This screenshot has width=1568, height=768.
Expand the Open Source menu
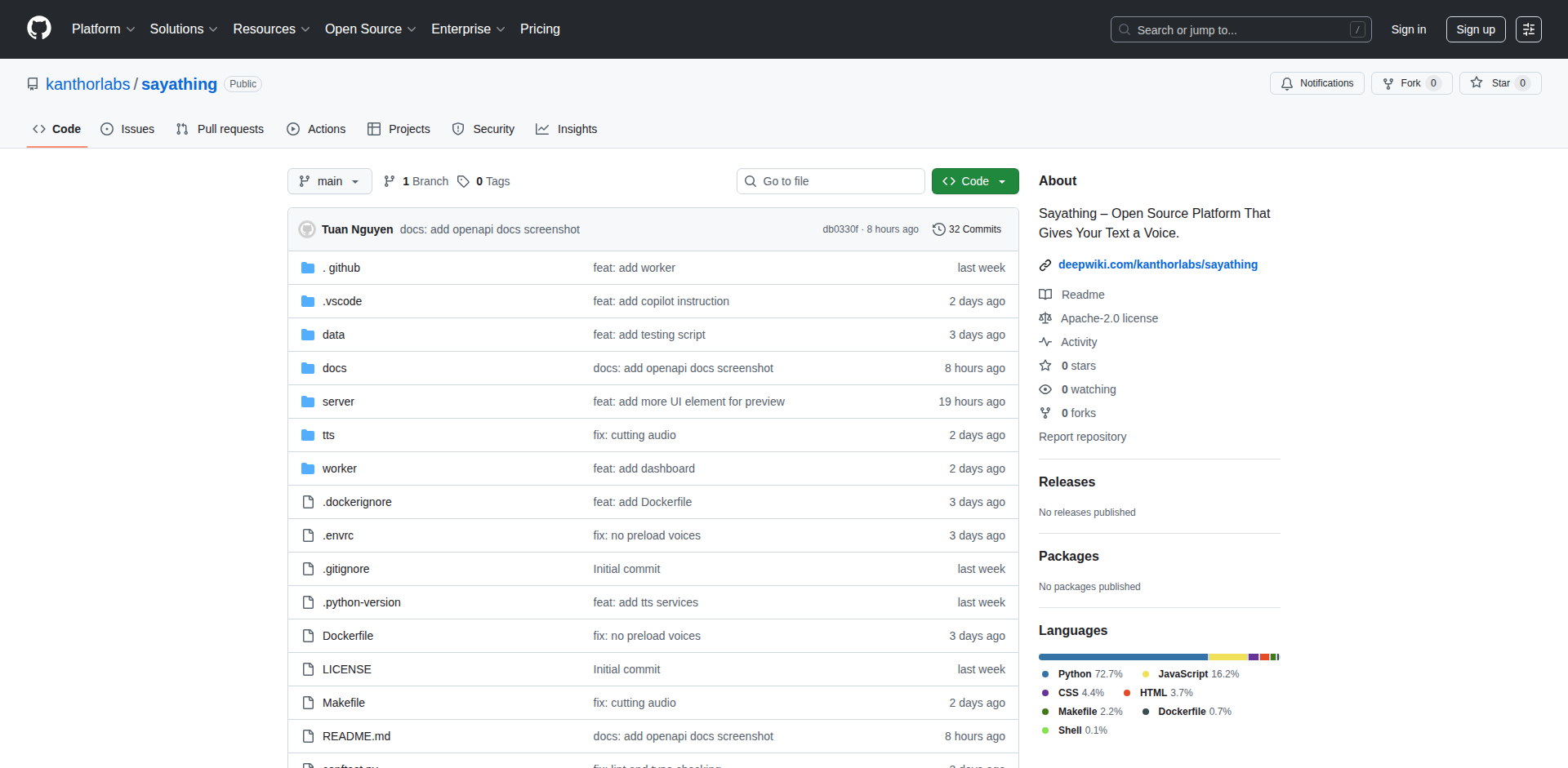pyautogui.click(x=370, y=29)
